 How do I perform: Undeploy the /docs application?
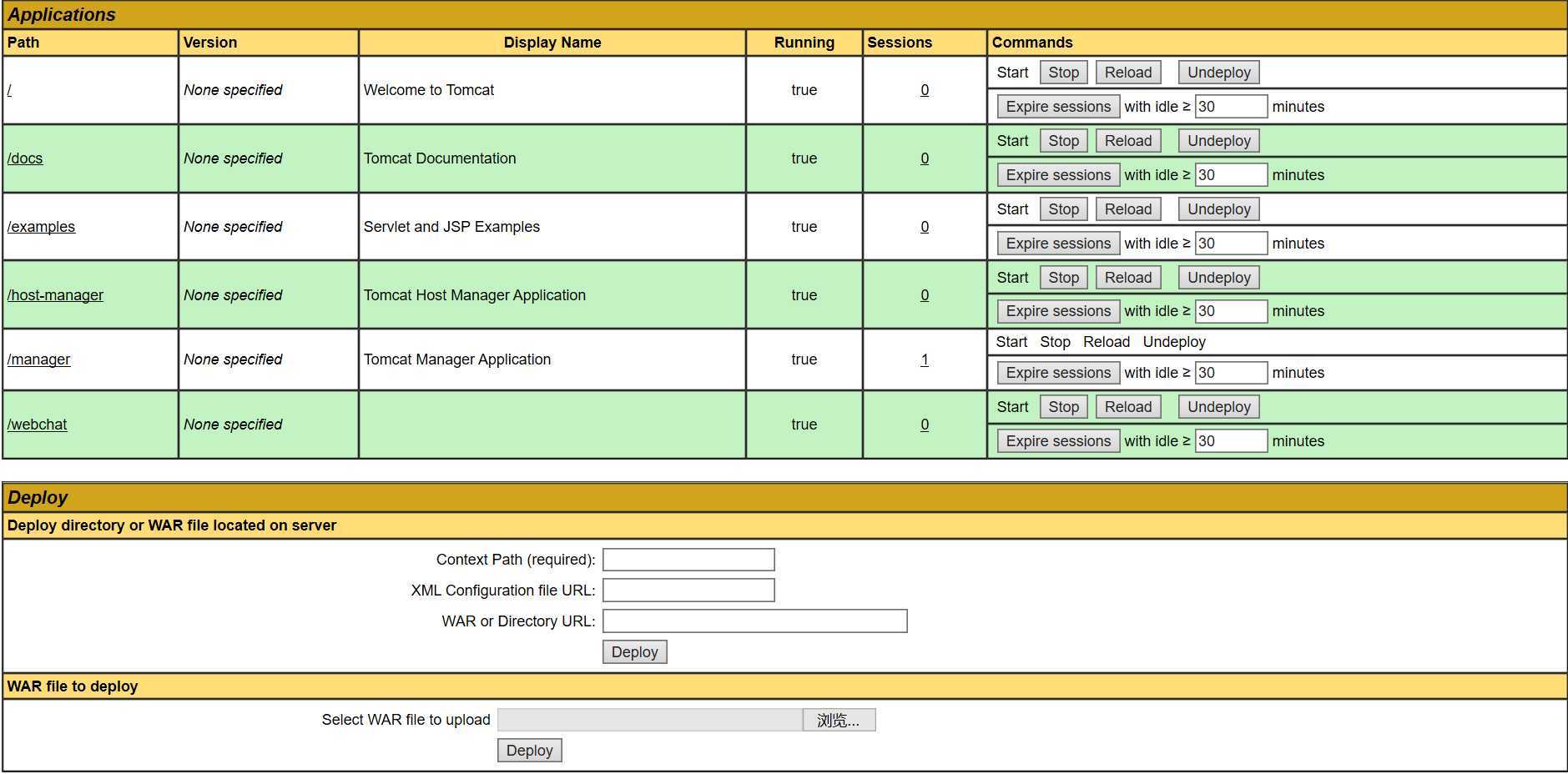[x=1219, y=141]
